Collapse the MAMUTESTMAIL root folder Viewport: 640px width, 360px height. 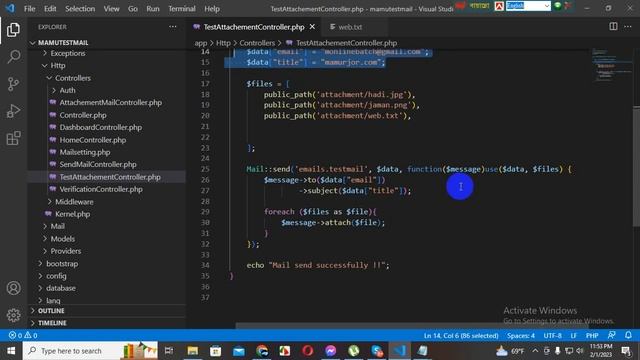click(x=63, y=42)
